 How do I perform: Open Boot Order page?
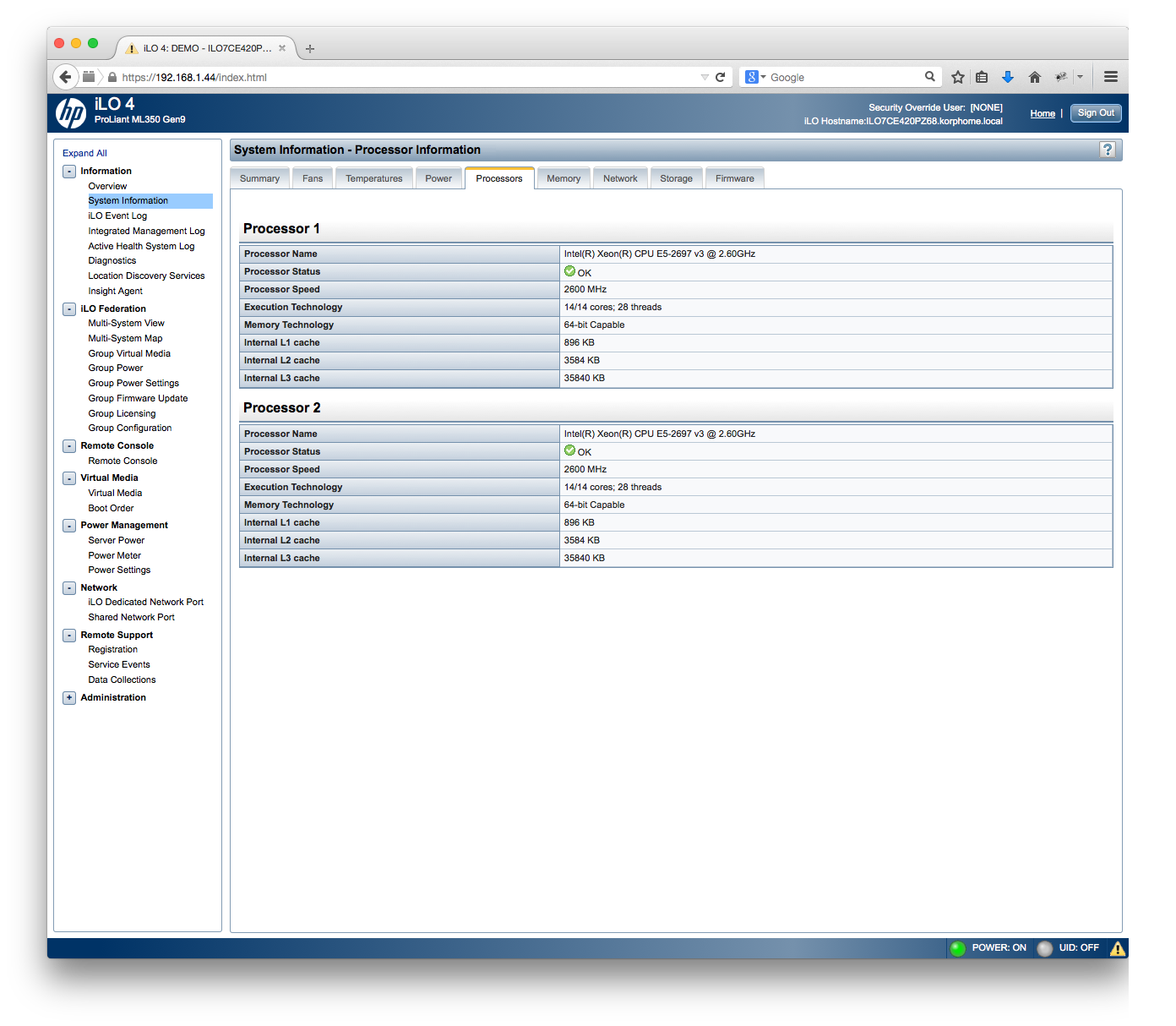111,508
